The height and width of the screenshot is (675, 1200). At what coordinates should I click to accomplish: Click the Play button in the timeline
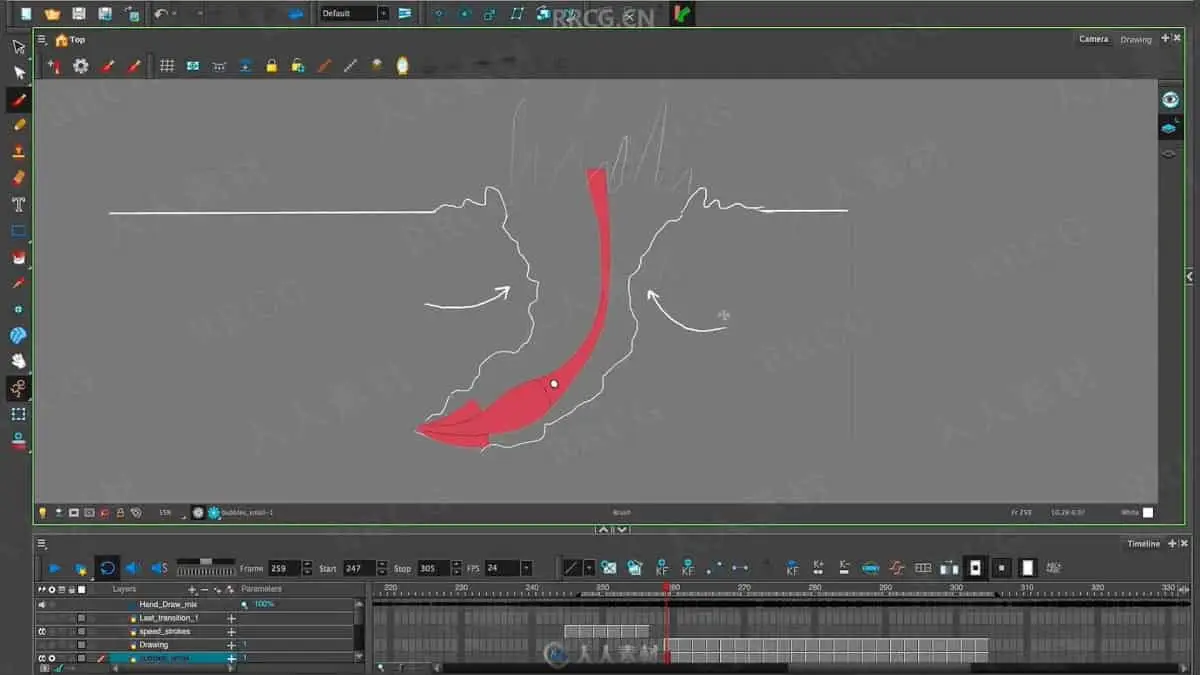tap(55, 568)
